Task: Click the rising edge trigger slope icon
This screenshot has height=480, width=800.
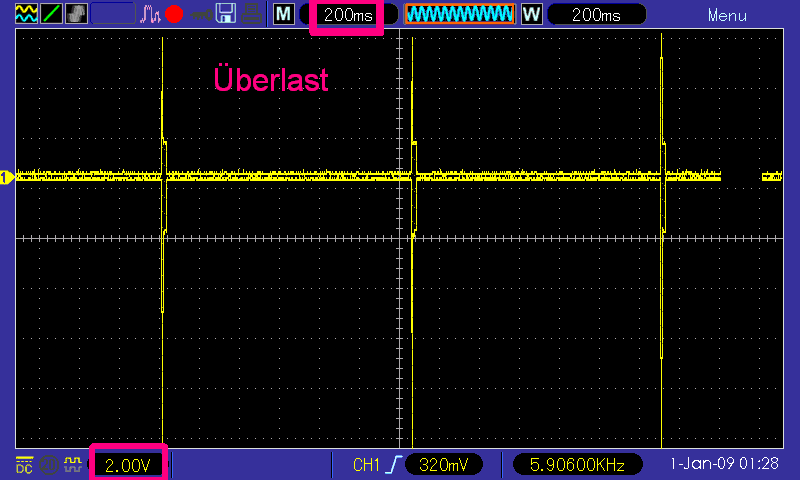Action: (394, 465)
